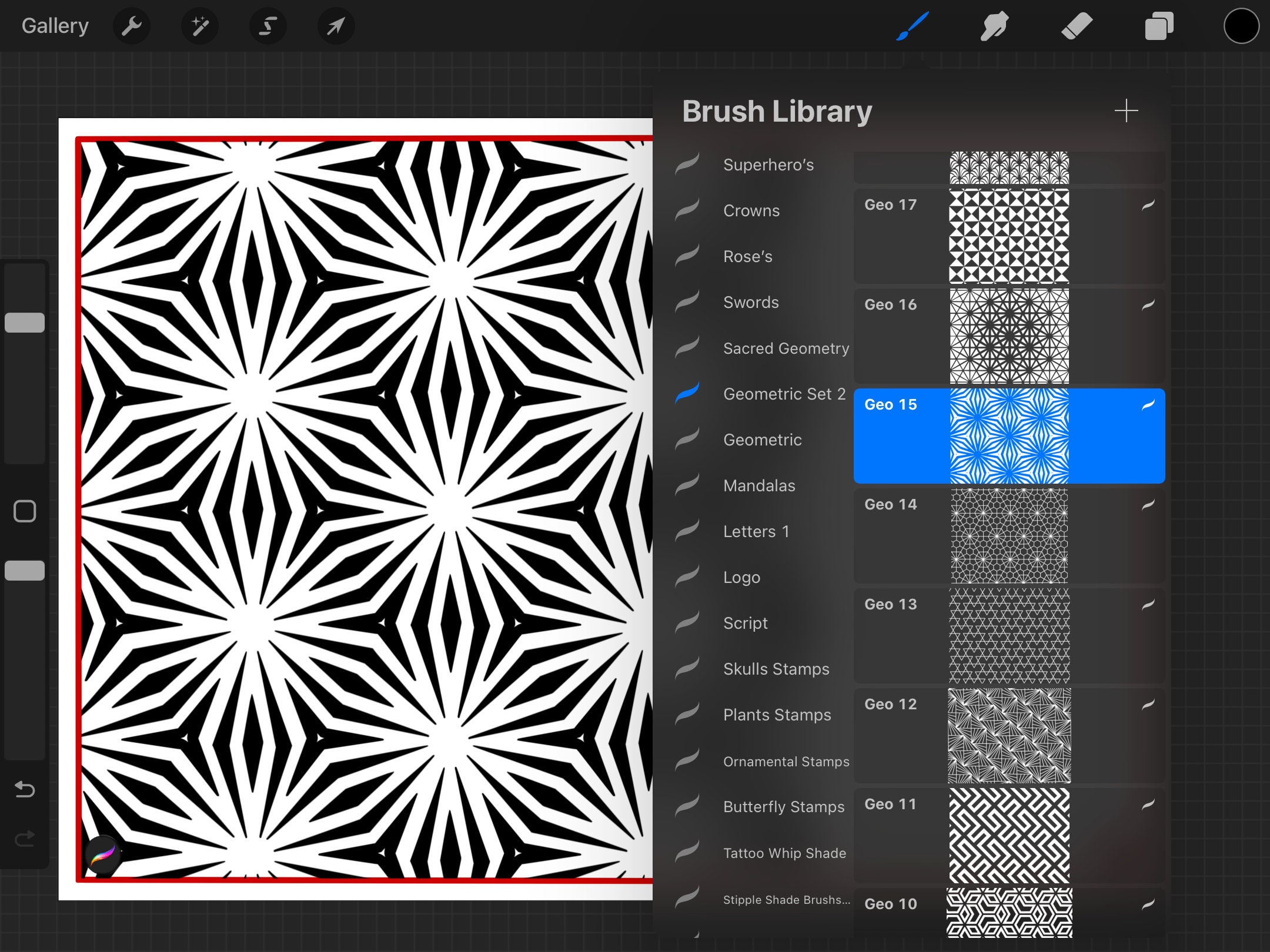
Task: Open the Swords brush set
Action: click(751, 302)
